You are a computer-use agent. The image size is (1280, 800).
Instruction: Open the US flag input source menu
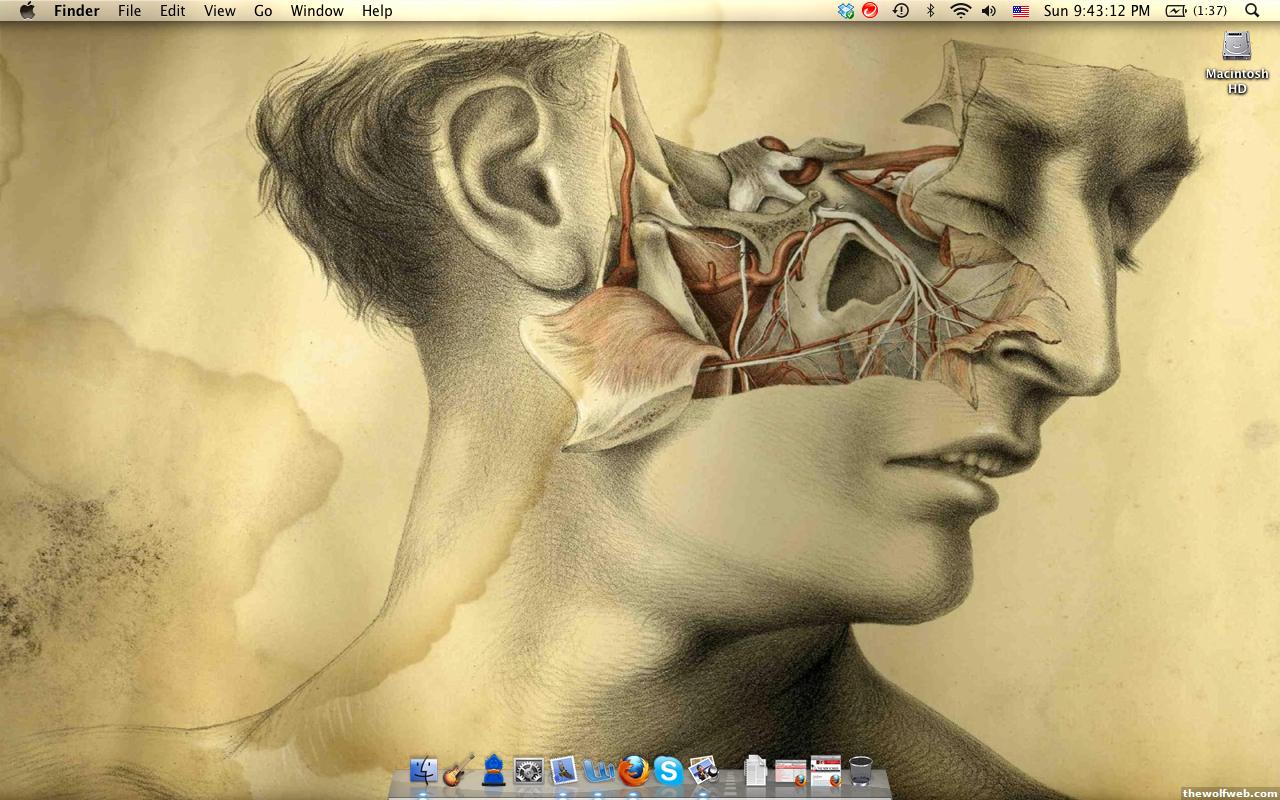tap(1020, 11)
